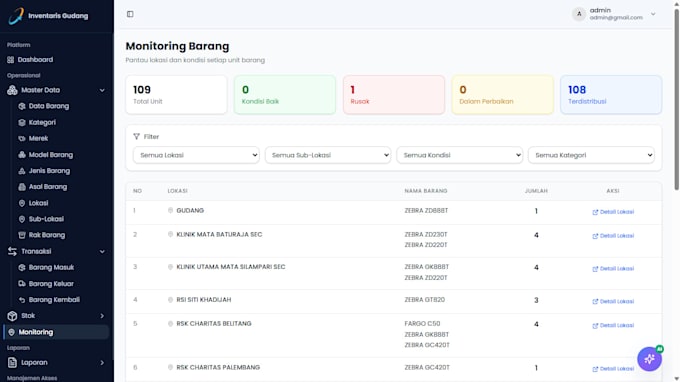Image resolution: width=680 pixels, height=382 pixels.
Task: Expand the Laporan submenu chevron
Action: (x=102, y=362)
